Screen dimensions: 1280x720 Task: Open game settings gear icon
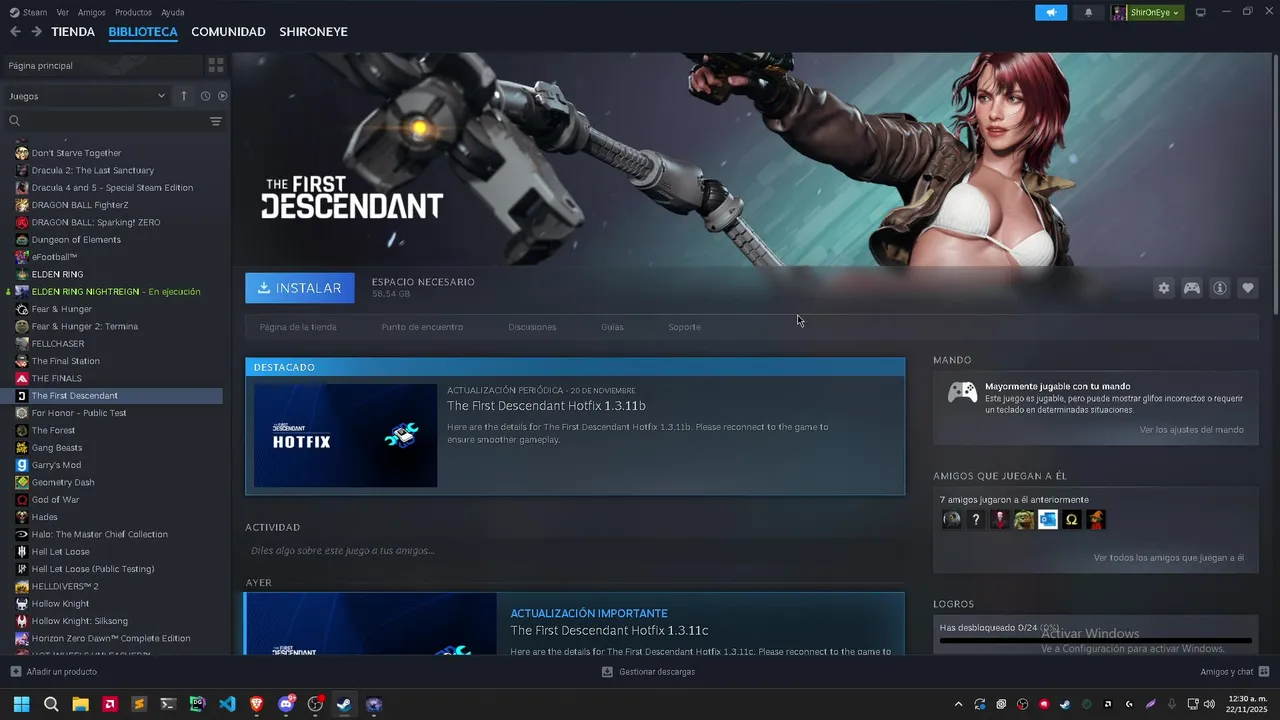pyautogui.click(x=1164, y=288)
